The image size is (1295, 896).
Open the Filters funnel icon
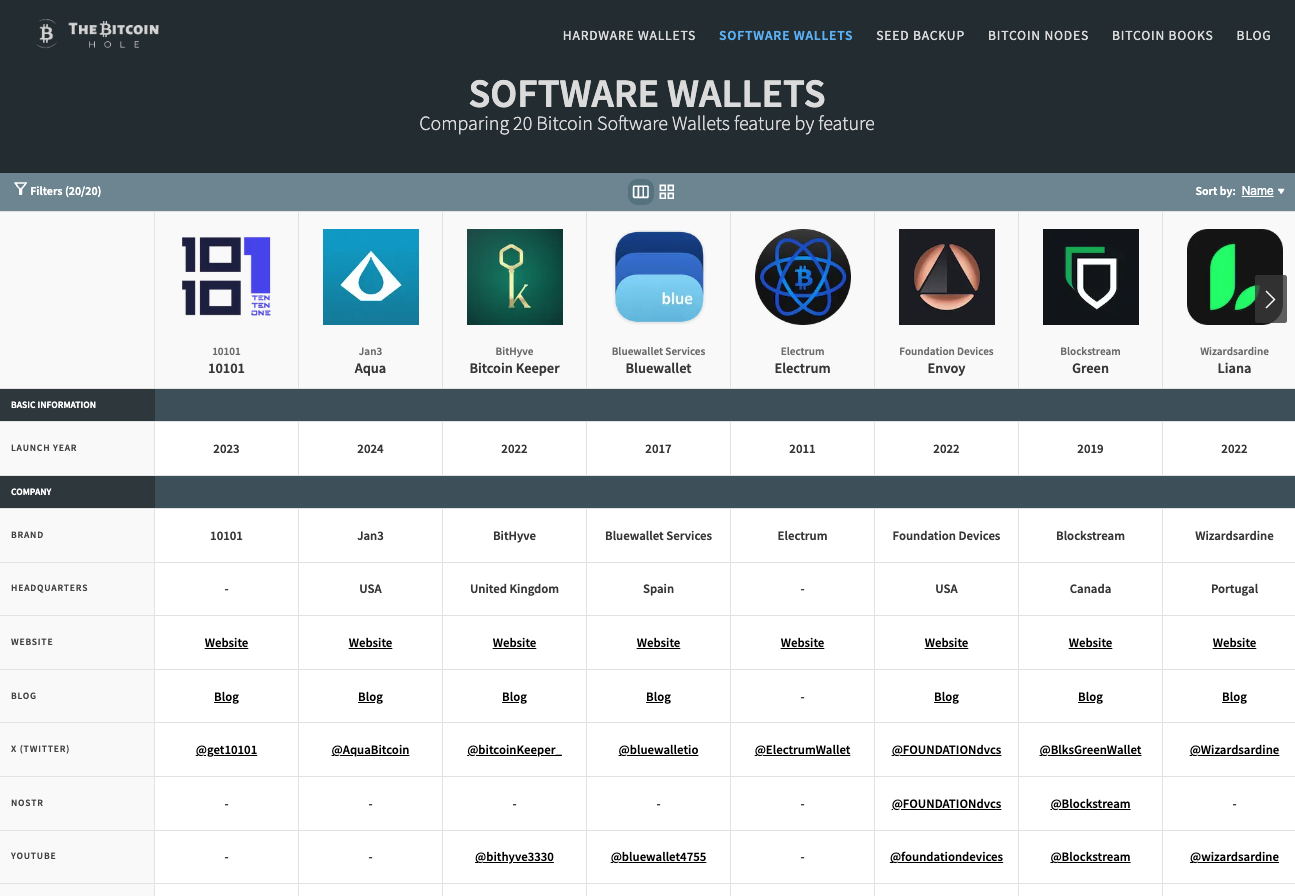click(x=20, y=189)
